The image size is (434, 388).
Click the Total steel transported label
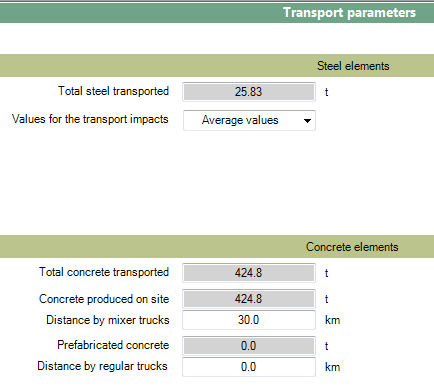tap(113, 91)
